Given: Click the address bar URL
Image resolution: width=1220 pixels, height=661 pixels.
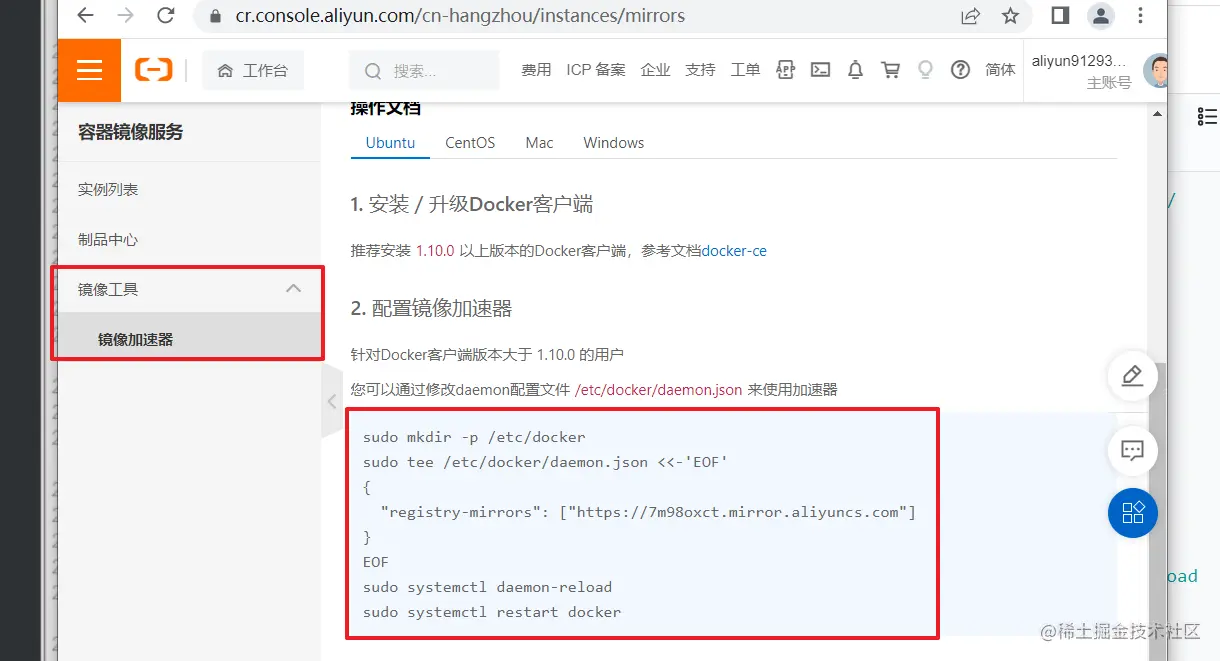Looking at the screenshot, I should (x=460, y=17).
